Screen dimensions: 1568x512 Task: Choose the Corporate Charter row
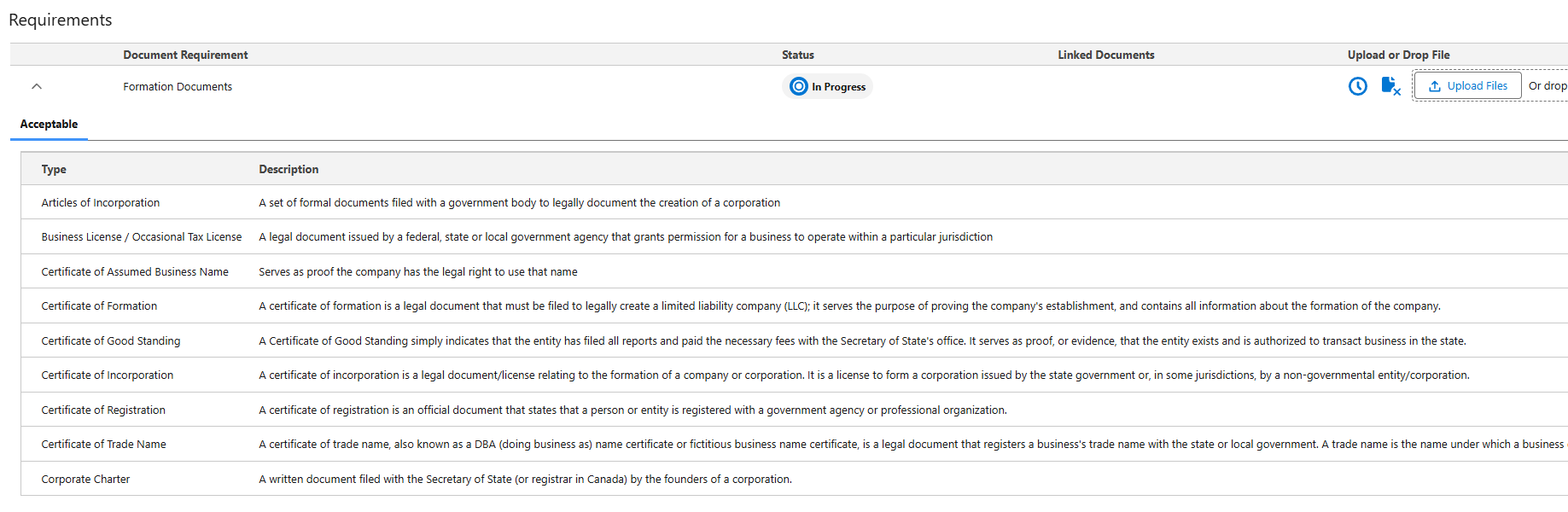tap(85, 480)
